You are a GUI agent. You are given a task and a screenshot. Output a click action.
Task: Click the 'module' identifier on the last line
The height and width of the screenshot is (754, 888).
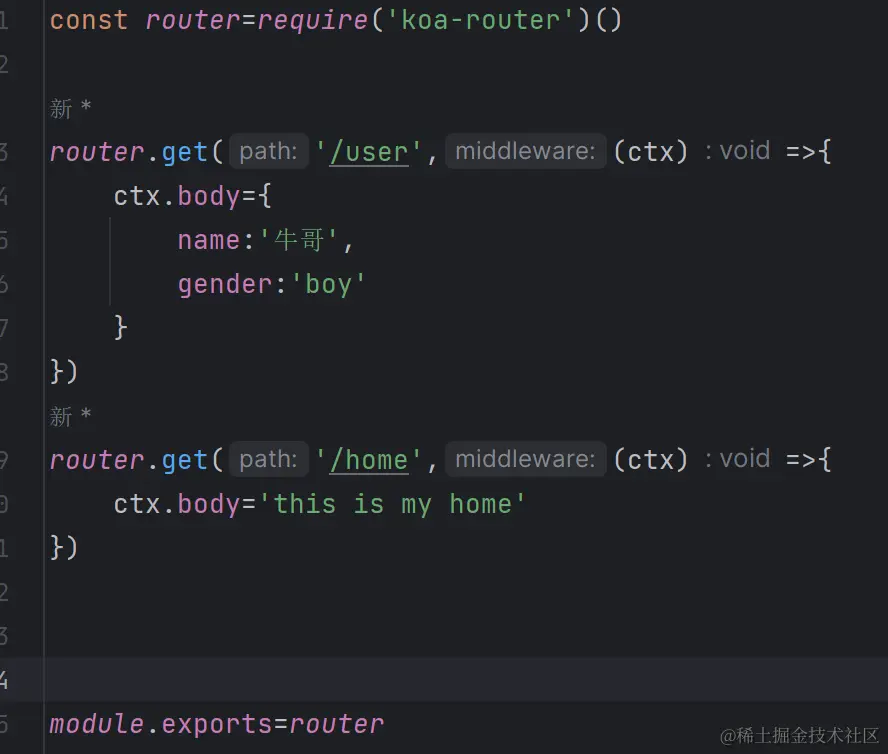click(x=96, y=724)
